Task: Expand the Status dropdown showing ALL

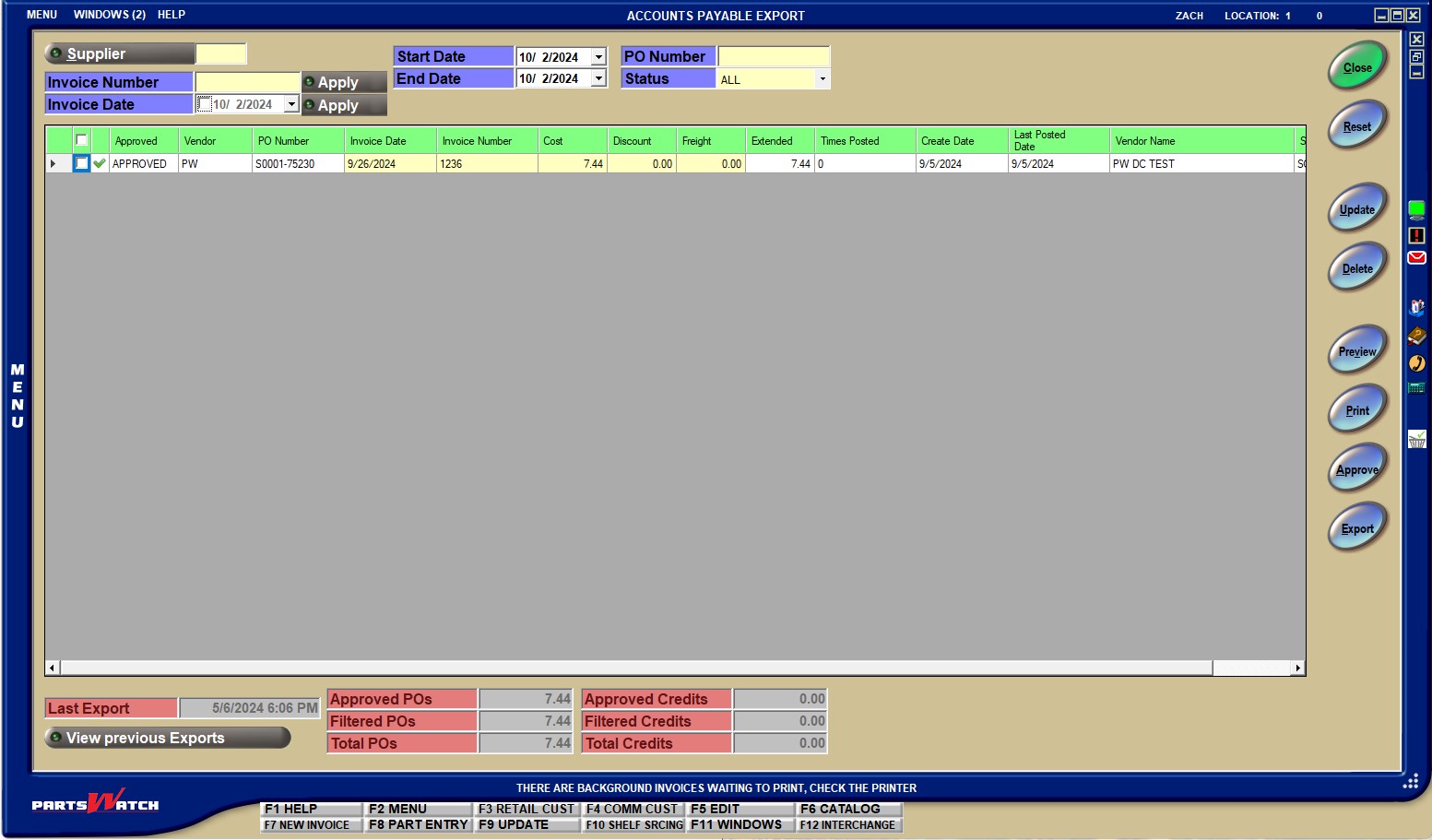Action: pyautogui.click(x=822, y=79)
